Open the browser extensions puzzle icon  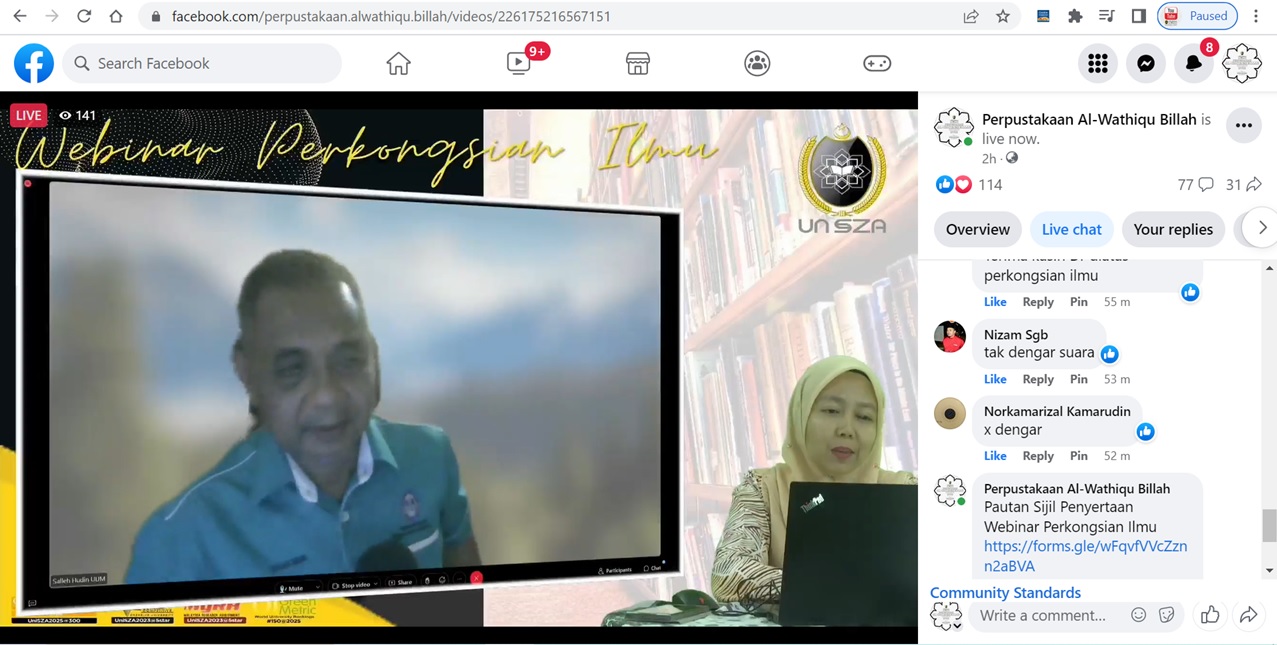(1075, 16)
